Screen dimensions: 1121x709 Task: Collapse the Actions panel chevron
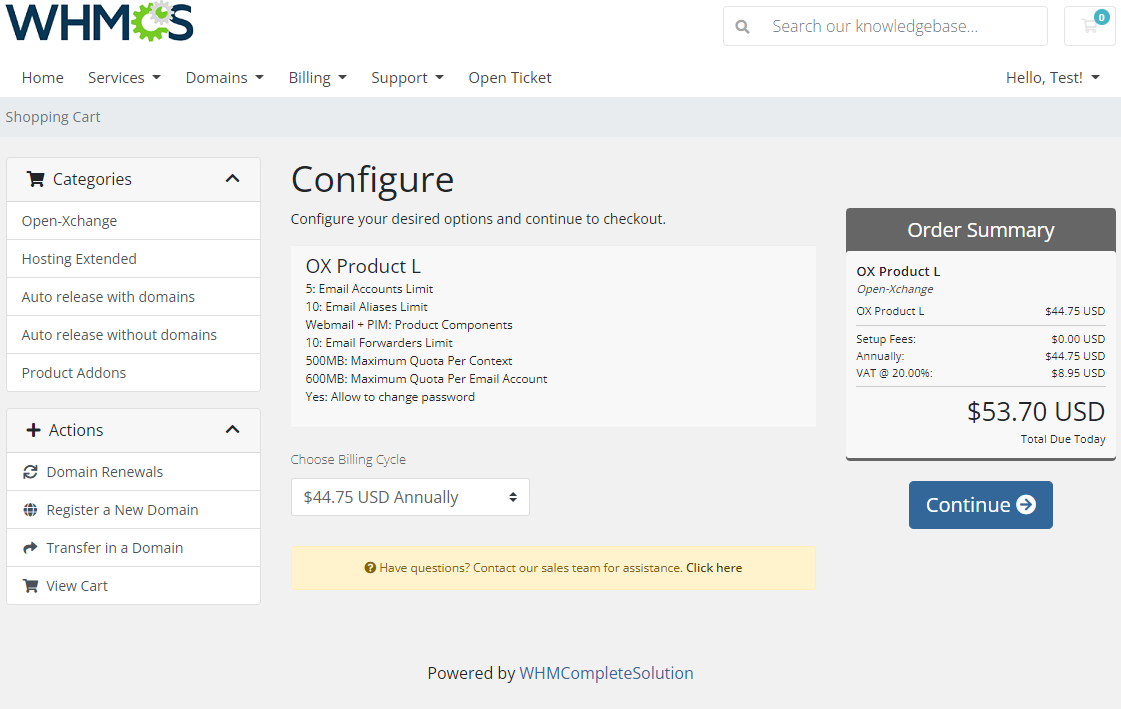click(x=232, y=430)
